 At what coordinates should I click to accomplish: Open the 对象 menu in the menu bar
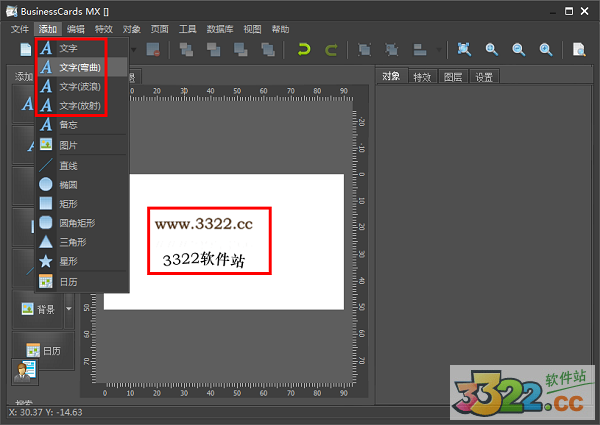click(132, 29)
